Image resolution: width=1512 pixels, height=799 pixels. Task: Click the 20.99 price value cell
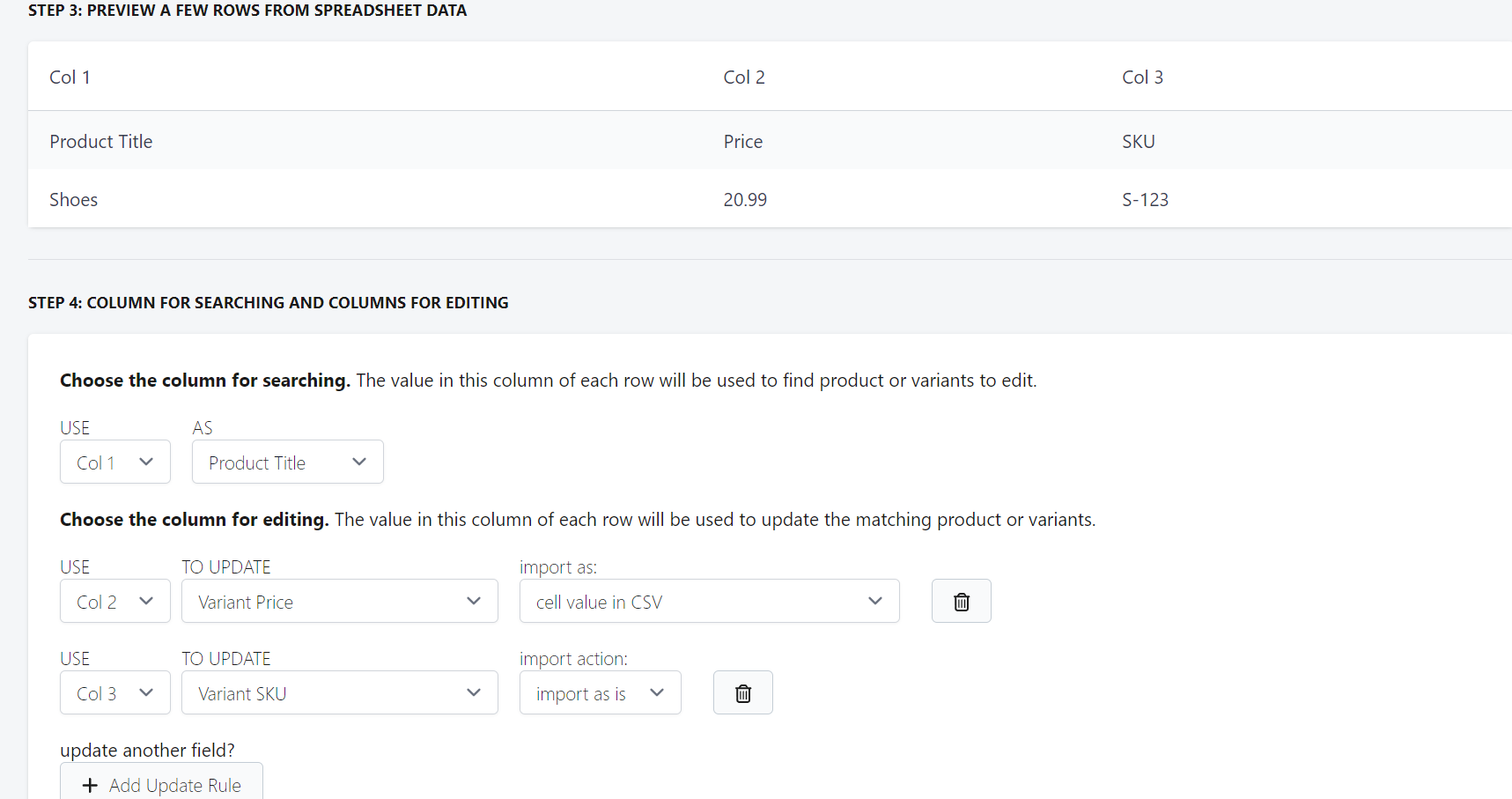coord(745,199)
